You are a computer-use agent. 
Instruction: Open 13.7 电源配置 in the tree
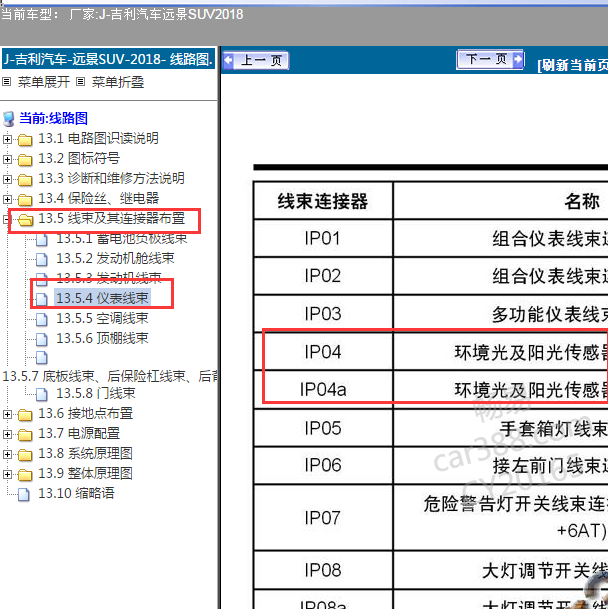[x=79, y=433]
